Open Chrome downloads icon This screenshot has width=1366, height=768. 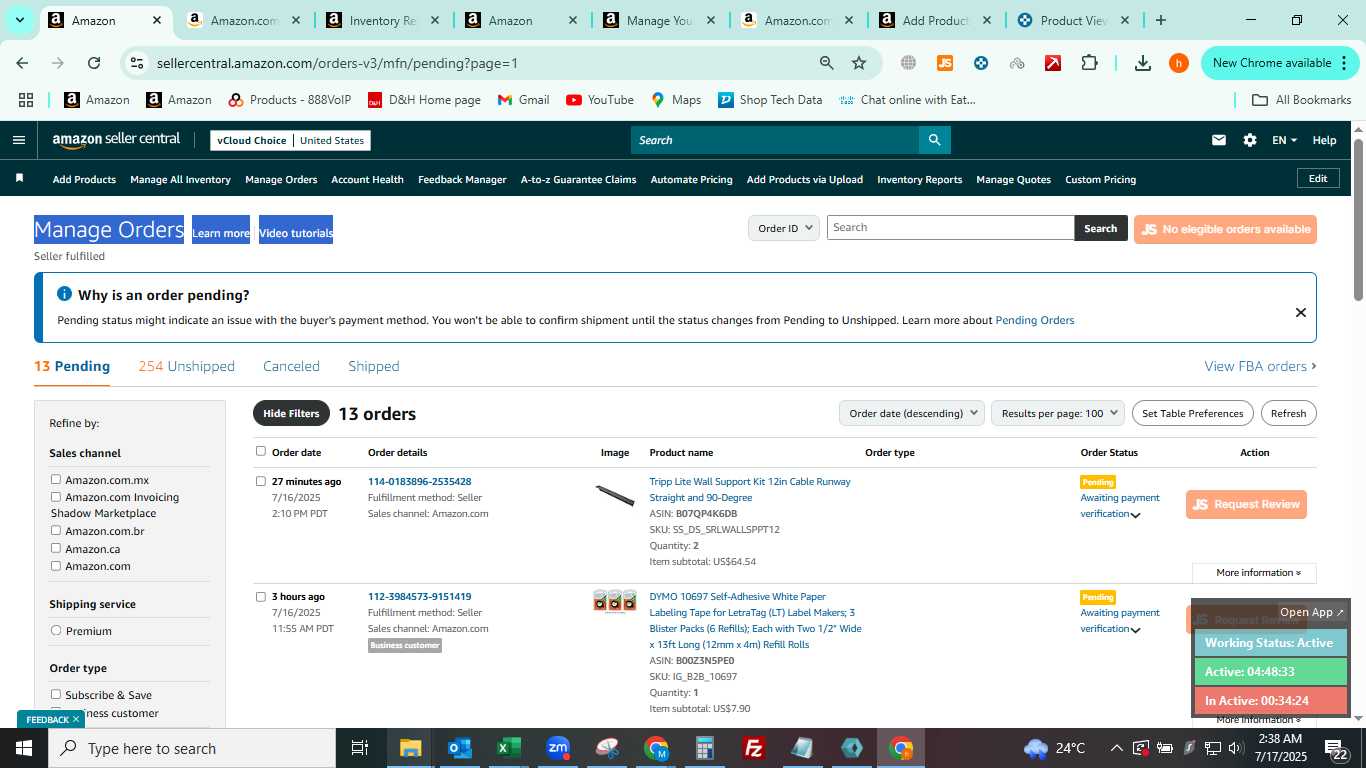pyautogui.click(x=1142, y=63)
